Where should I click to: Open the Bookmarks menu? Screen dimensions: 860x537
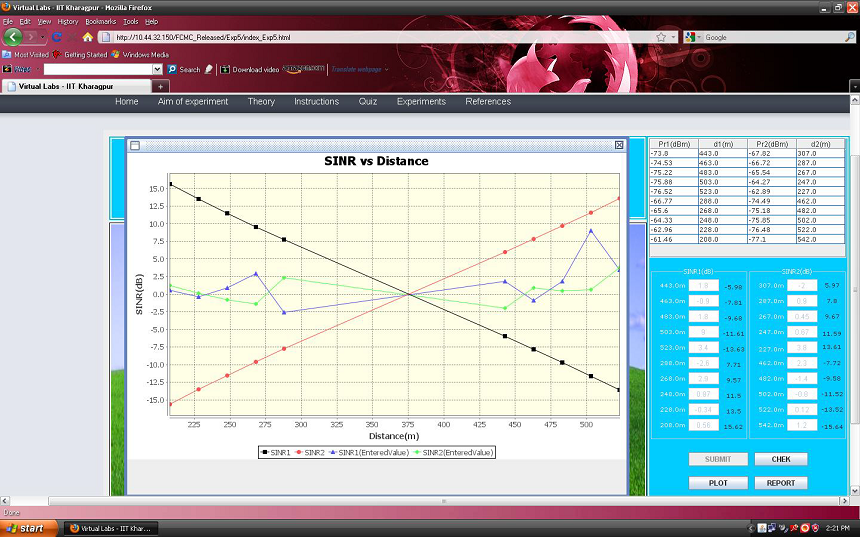coord(100,21)
